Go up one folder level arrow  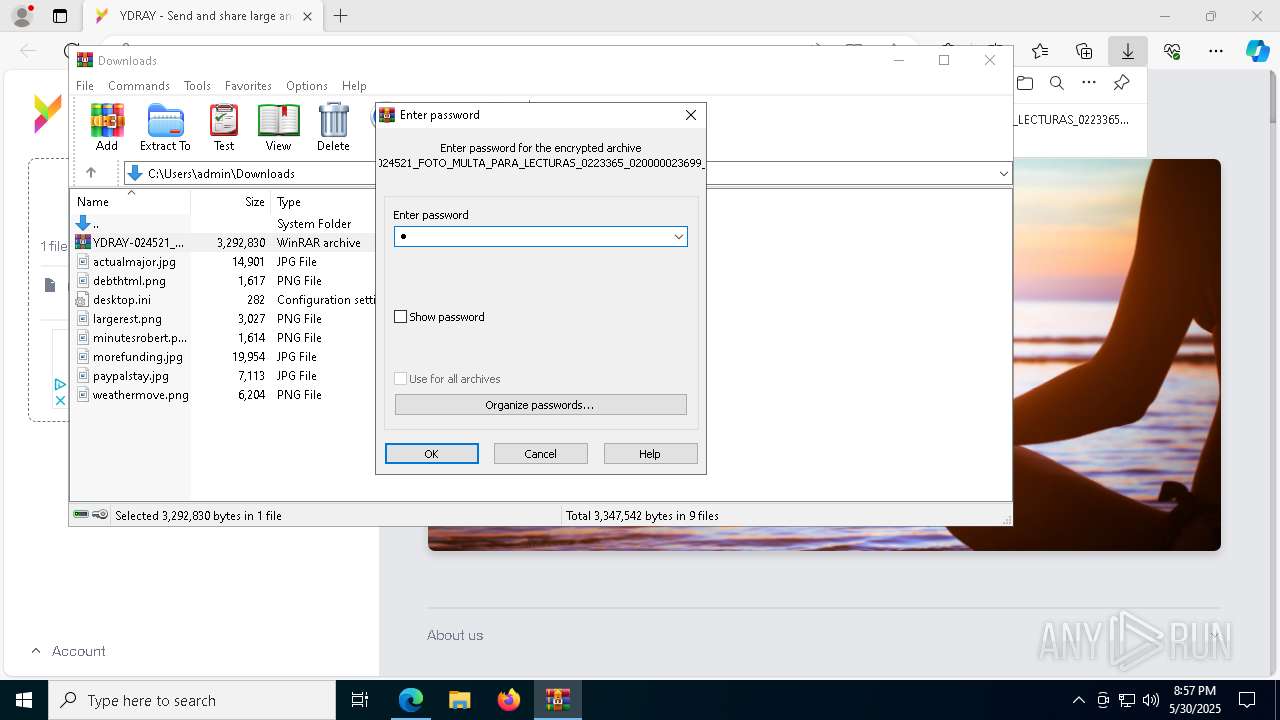(x=91, y=173)
